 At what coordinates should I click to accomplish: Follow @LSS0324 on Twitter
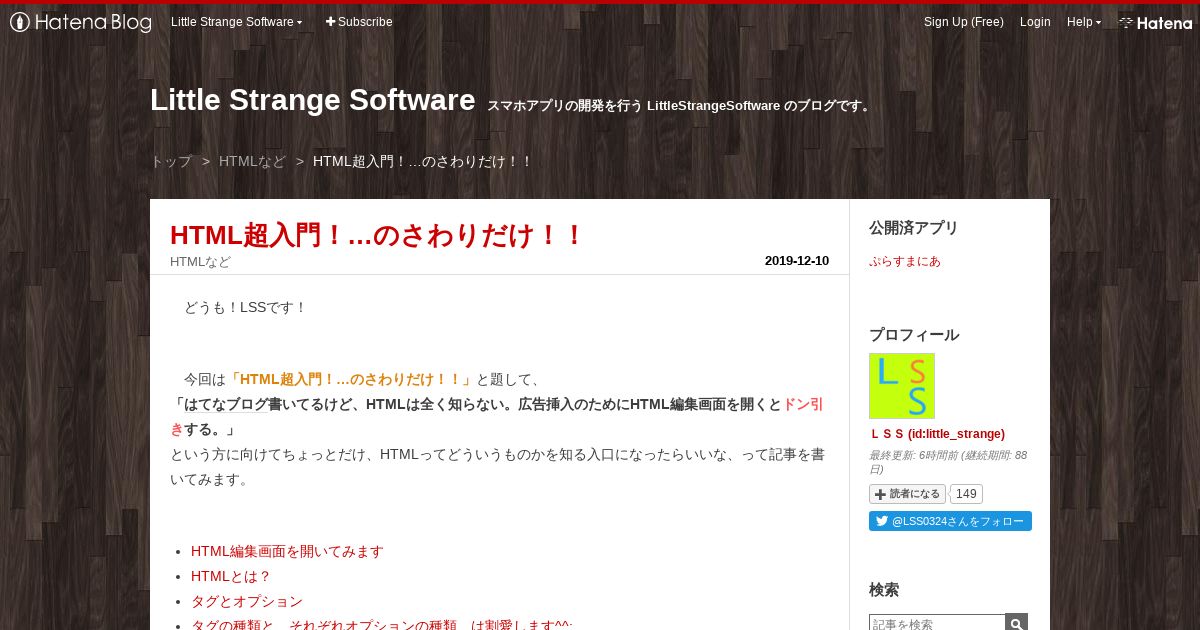(x=950, y=521)
